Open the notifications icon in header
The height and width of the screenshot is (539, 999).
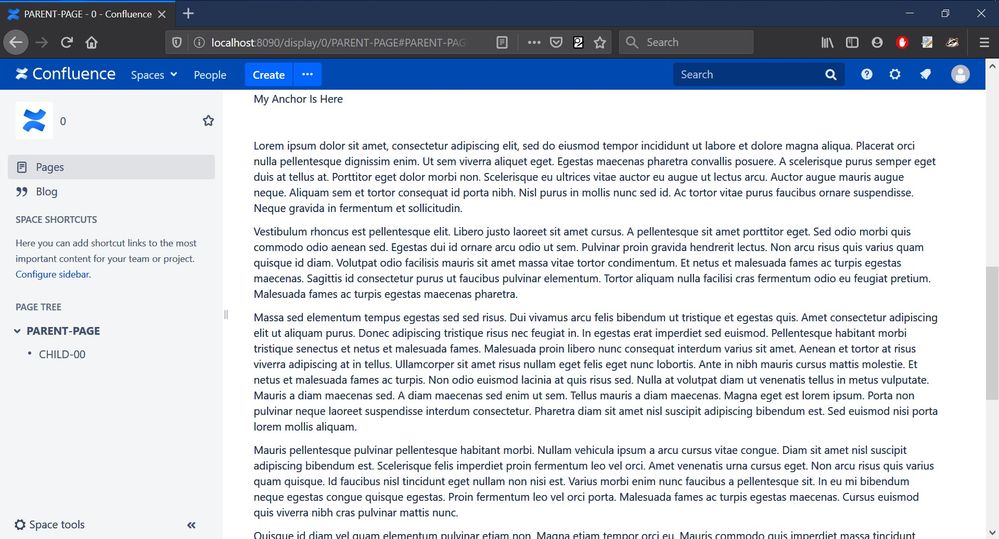(925, 75)
